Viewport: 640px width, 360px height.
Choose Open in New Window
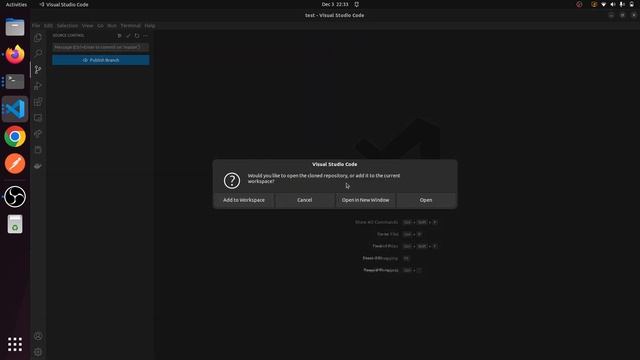[x=365, y=200]
